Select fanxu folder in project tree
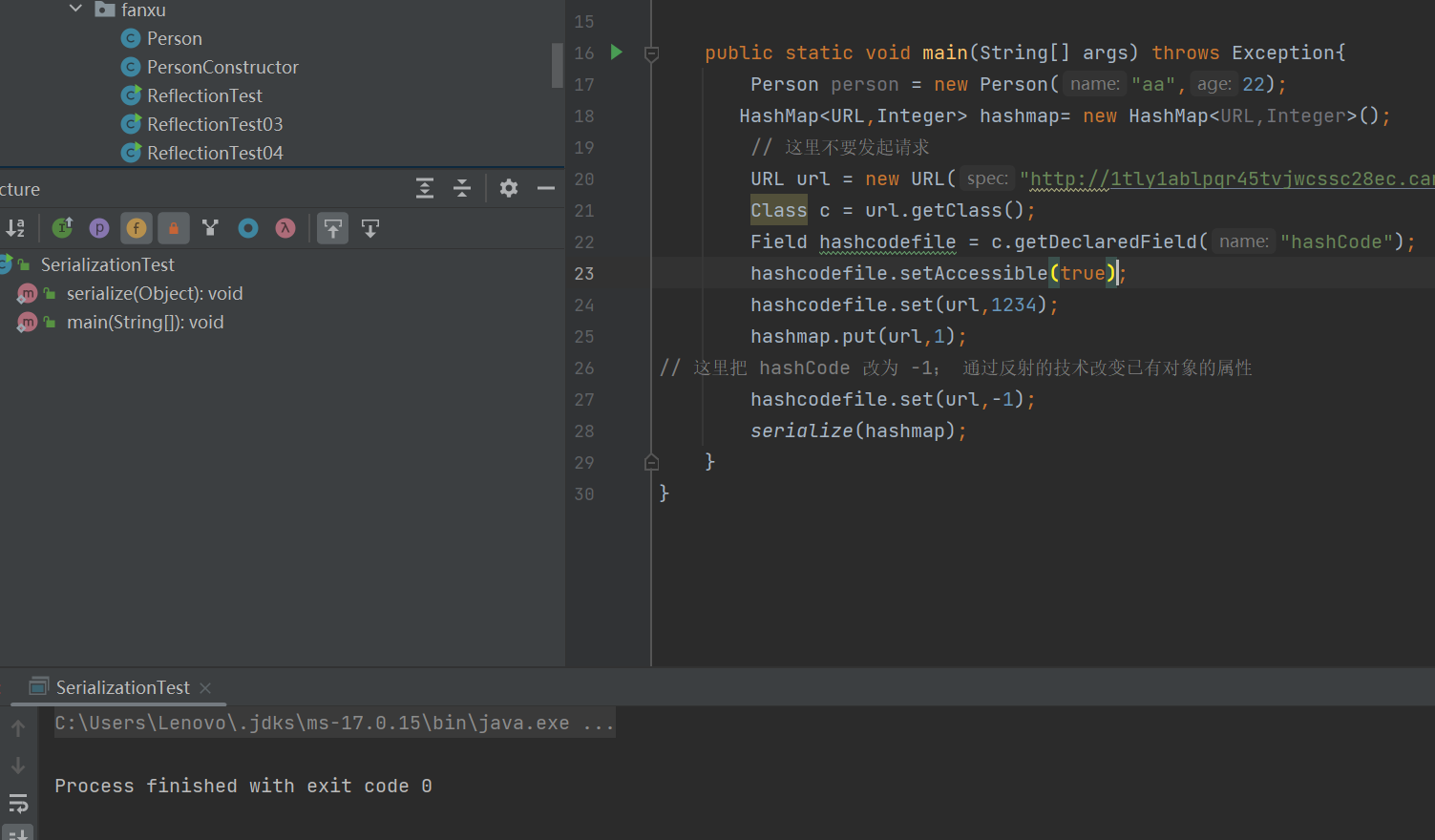The width and height of the screenshot is (1435, 840). [143, 10]
